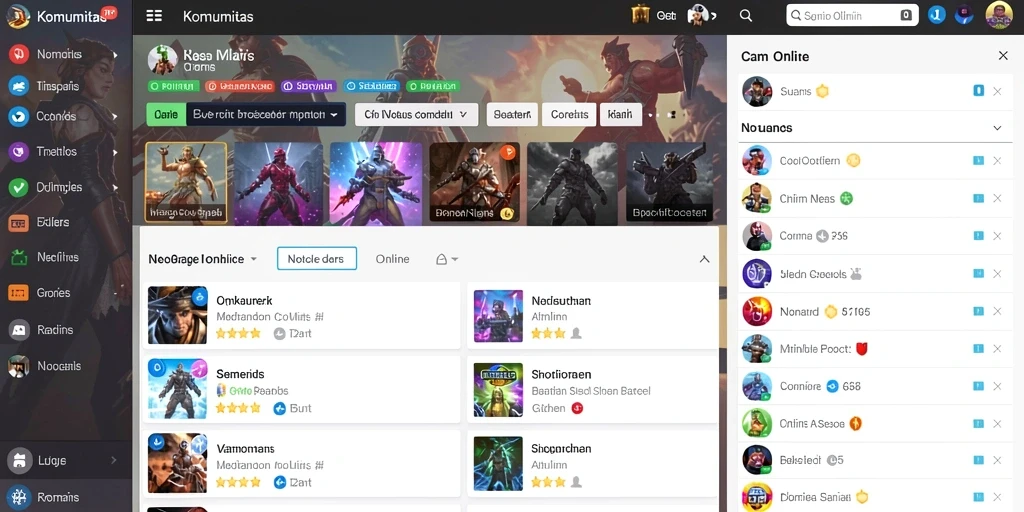Click the magnifier search icon in top bar
This screenshot has width=1024, height=512.
click(x=746, y=16)
